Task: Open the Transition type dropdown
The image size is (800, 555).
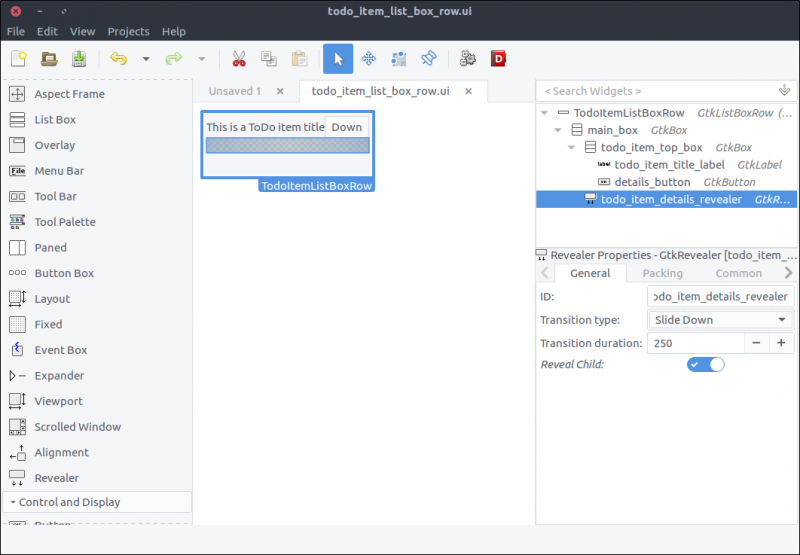Action: click(x=720, y=320)
